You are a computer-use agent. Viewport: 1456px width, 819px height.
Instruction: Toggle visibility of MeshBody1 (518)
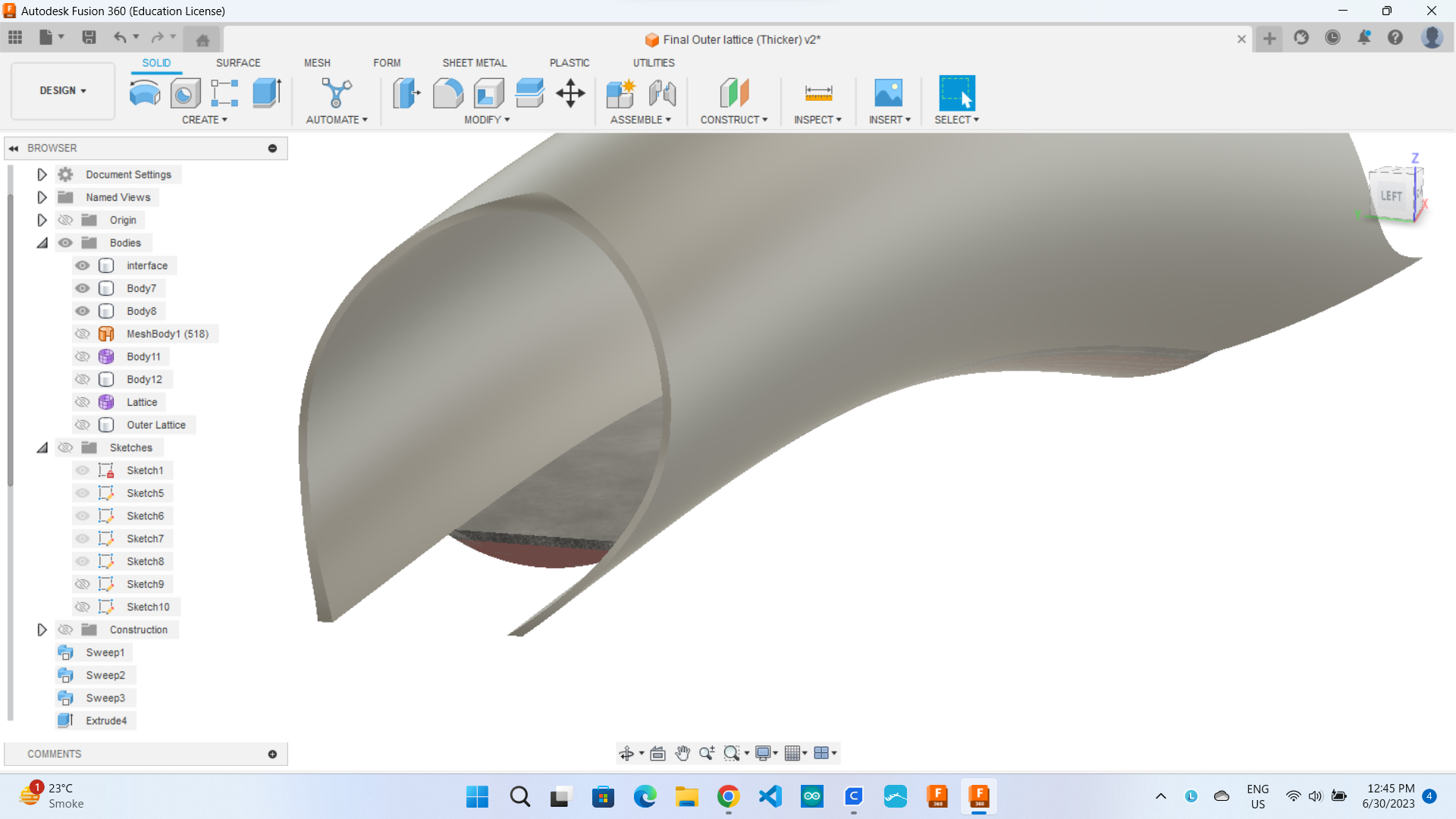point(82,334)
